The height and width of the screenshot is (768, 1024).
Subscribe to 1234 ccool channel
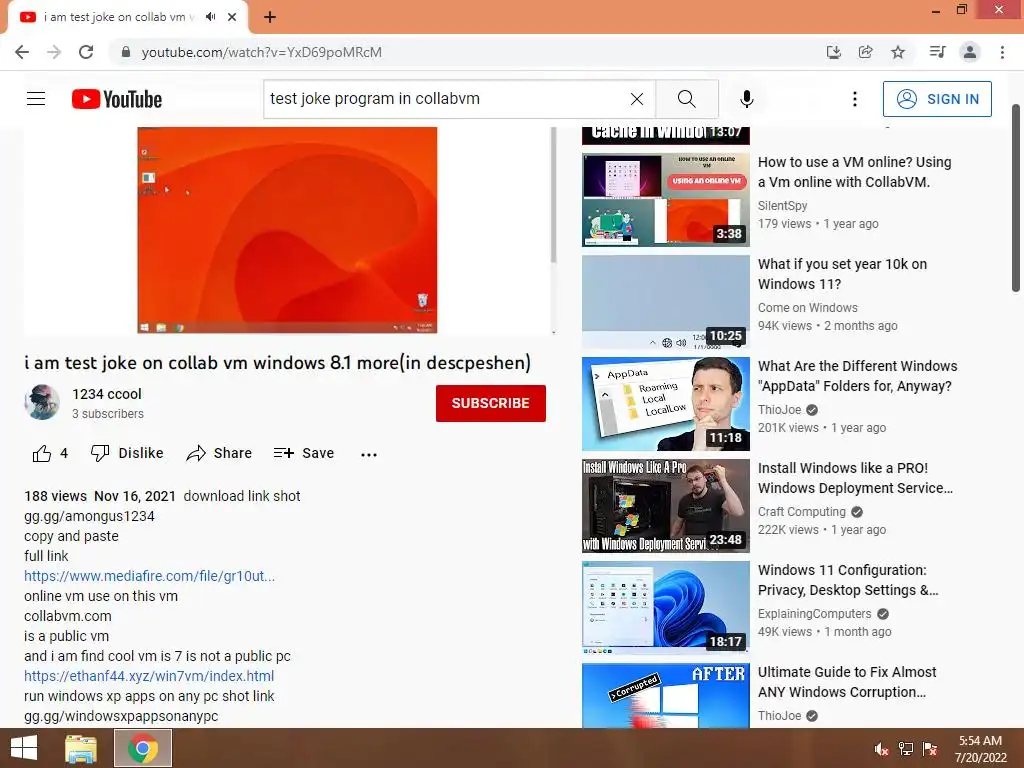click(490, 403)
